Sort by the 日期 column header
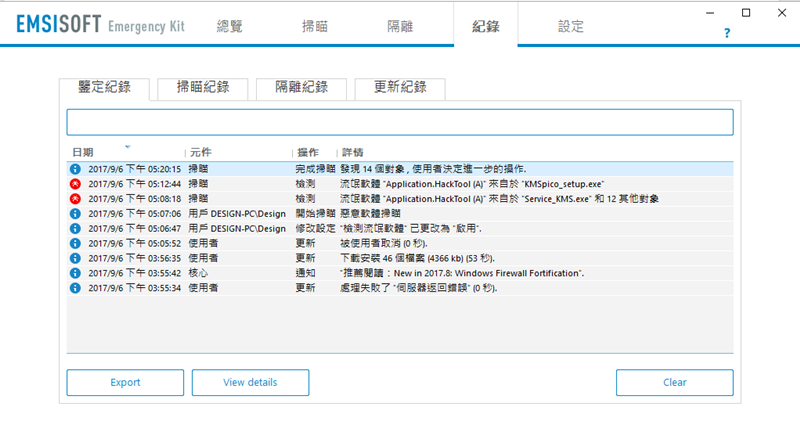The image size is (800, 435). click(x=83, y=152)
